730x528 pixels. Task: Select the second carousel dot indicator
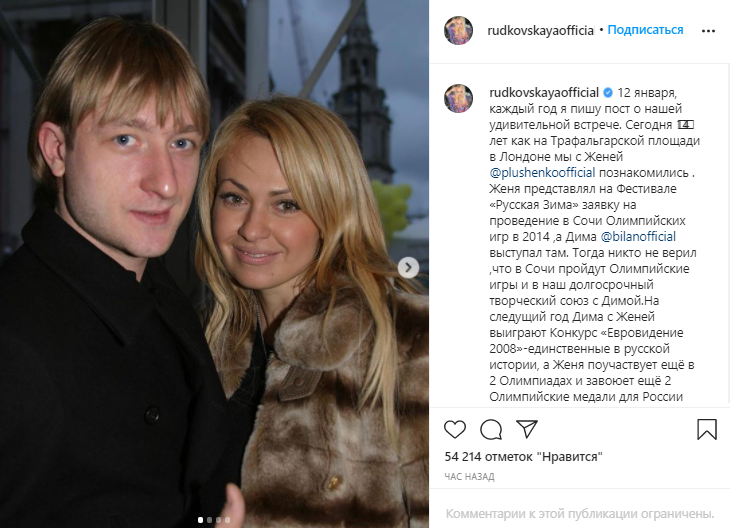coord(210,520)
